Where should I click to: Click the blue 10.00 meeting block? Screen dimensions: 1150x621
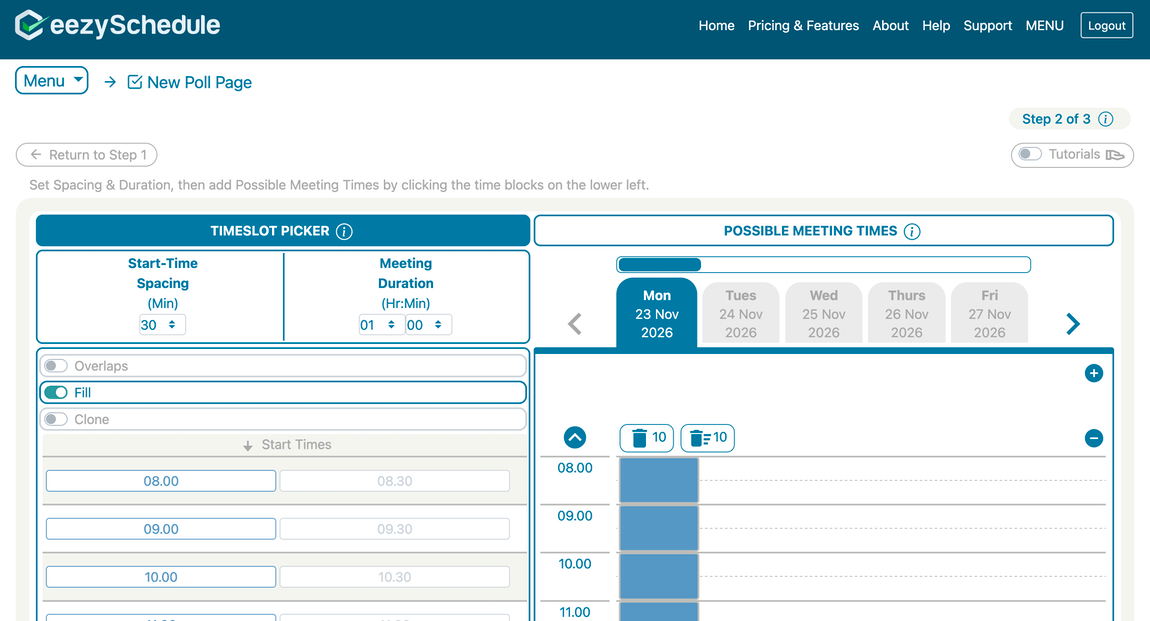[x=659, y=576]
